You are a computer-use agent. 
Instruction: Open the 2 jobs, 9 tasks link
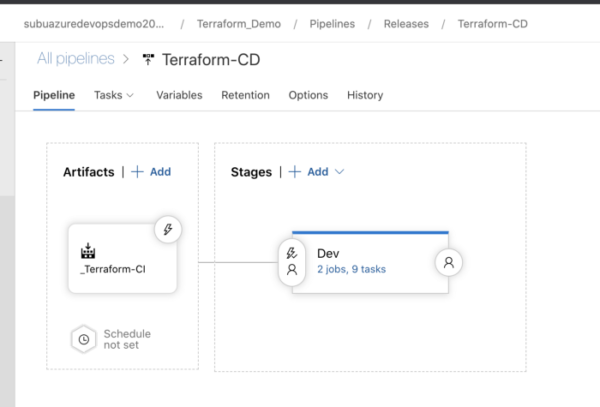pos(351,269)
